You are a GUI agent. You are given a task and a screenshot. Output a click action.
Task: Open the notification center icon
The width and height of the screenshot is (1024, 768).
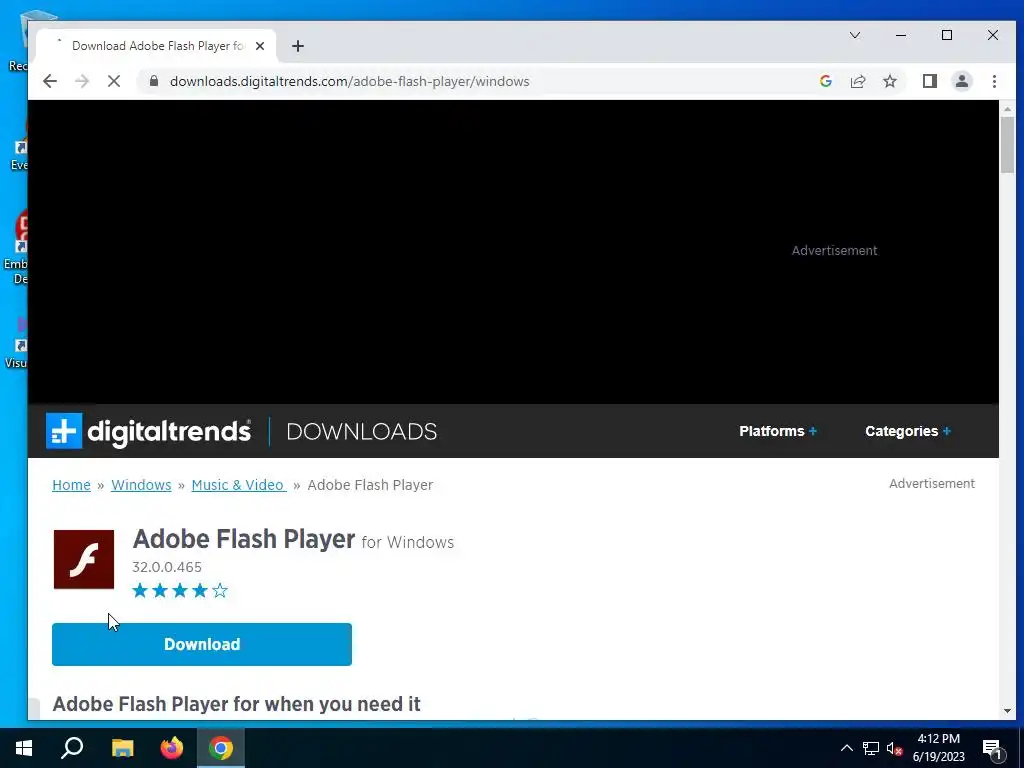pos(992,748)
